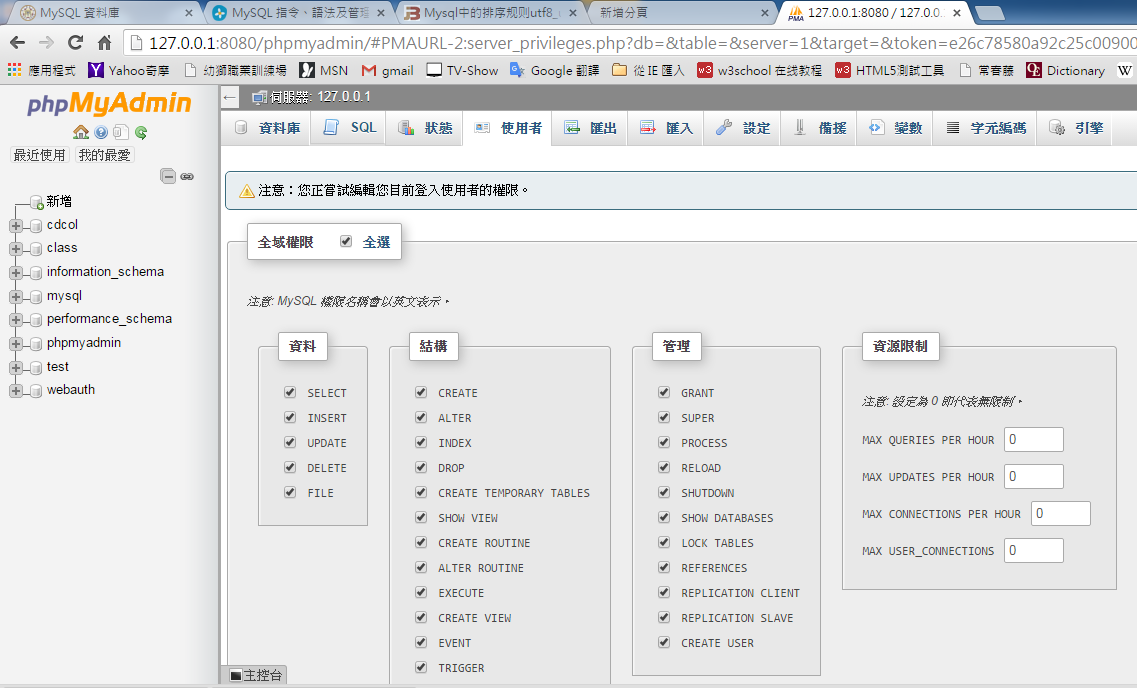Uncheck the FILE privilege
This screenshot has height=688, width=1137.
tap(290, 492)
